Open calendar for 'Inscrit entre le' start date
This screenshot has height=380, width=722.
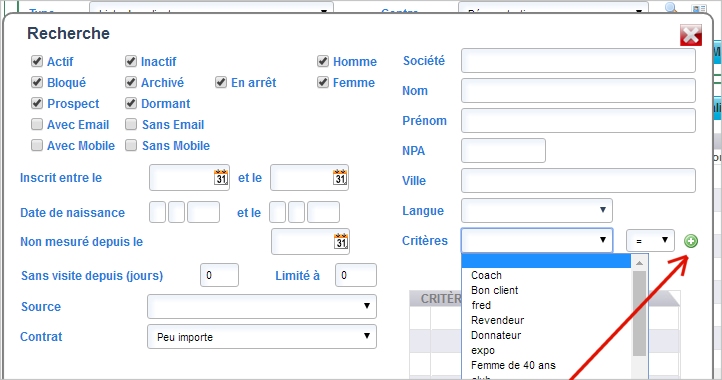[x=221, y=177]
